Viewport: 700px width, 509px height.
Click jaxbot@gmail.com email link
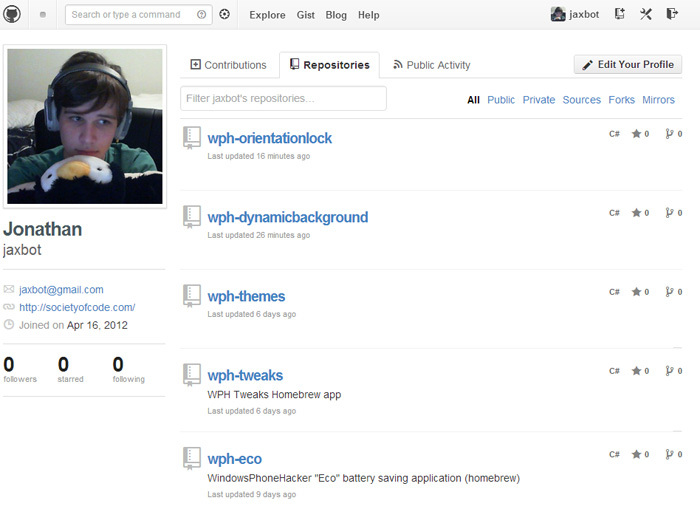61,290
